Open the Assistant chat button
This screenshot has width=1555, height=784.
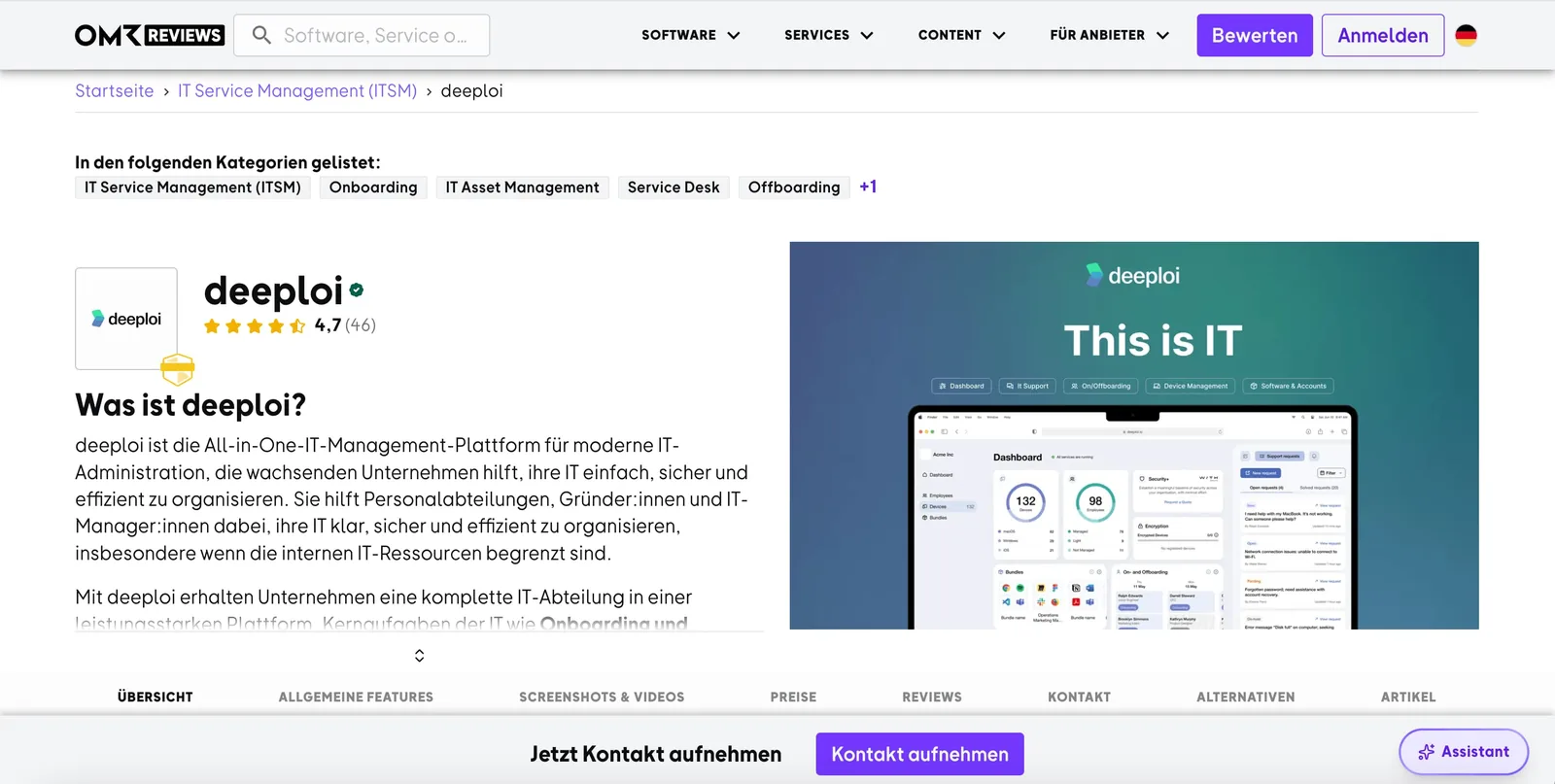coord(1464,752)
